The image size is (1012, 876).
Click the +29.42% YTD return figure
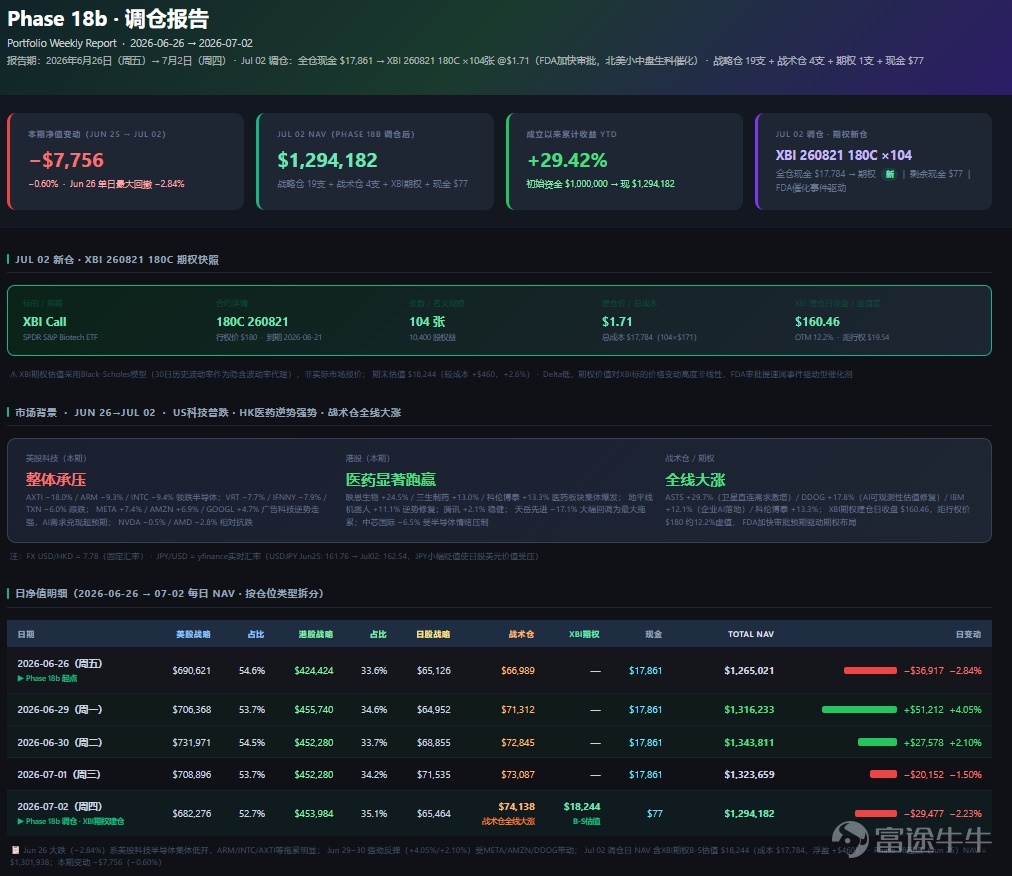point(567,160)
